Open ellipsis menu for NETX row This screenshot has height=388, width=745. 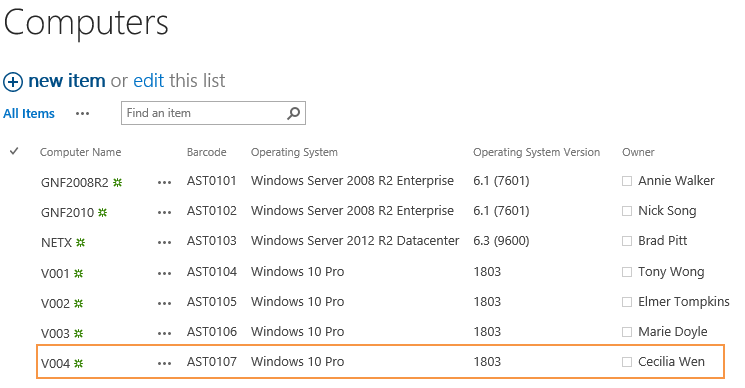pos(164,243)
